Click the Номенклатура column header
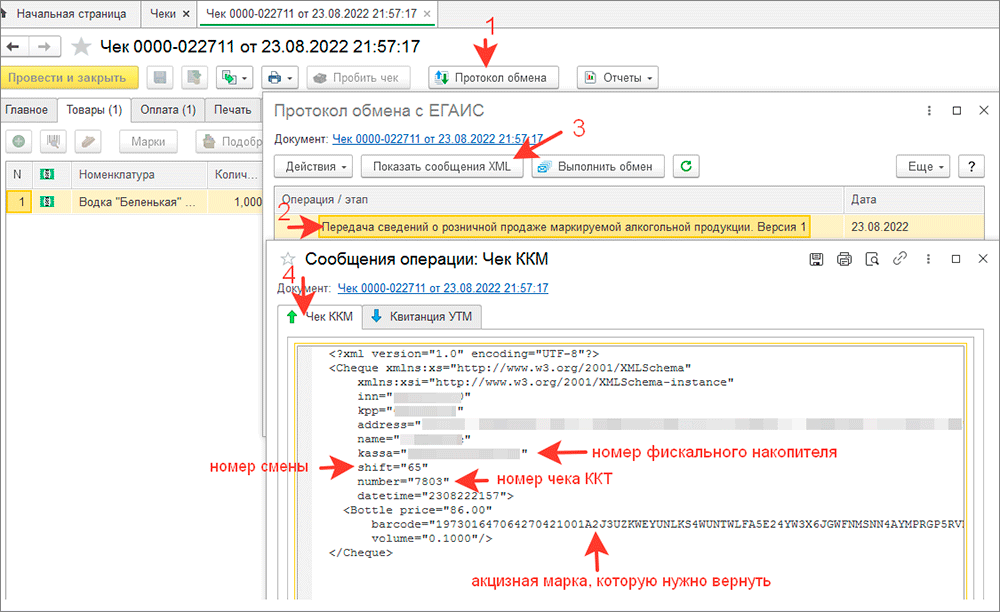 139,174
